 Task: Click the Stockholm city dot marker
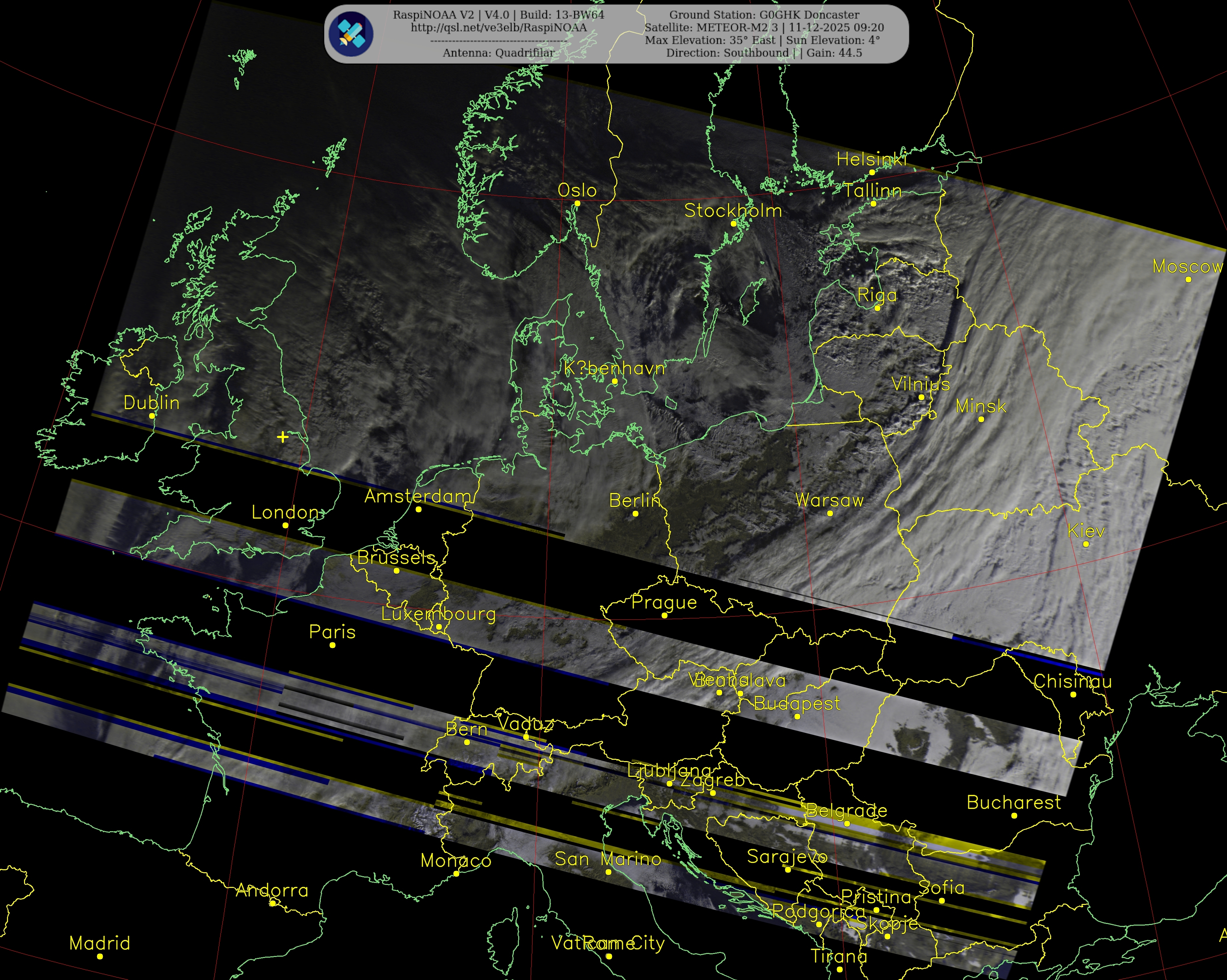coord(733,224)
